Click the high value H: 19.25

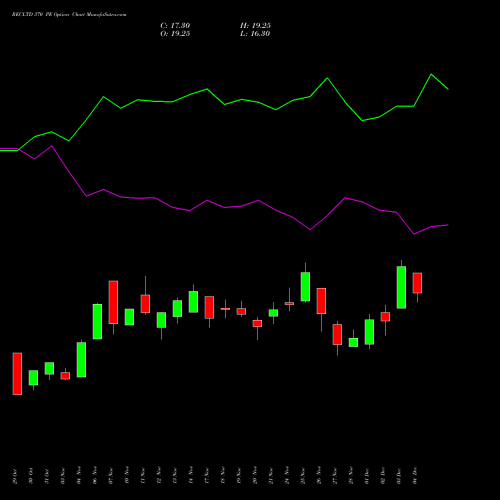click(x=255, y=26)
